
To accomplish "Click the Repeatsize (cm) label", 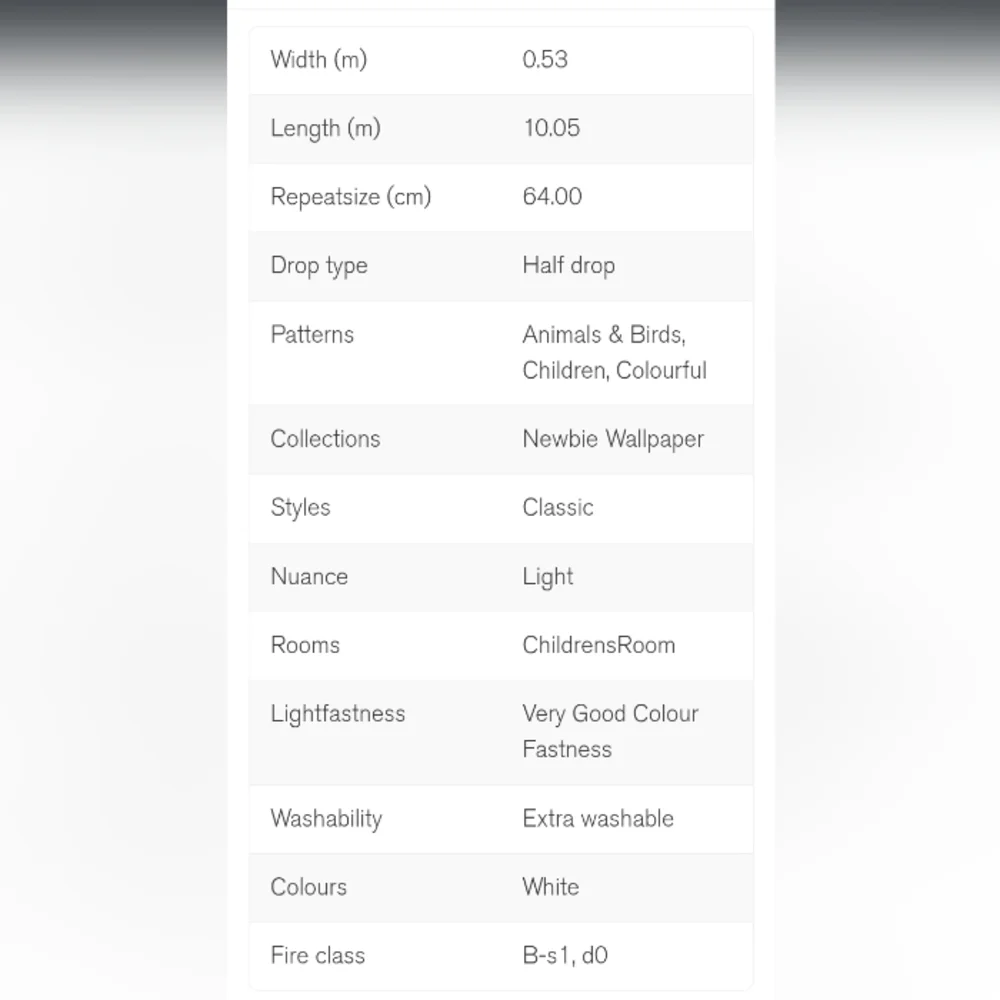I will click(x=351, y=196).
